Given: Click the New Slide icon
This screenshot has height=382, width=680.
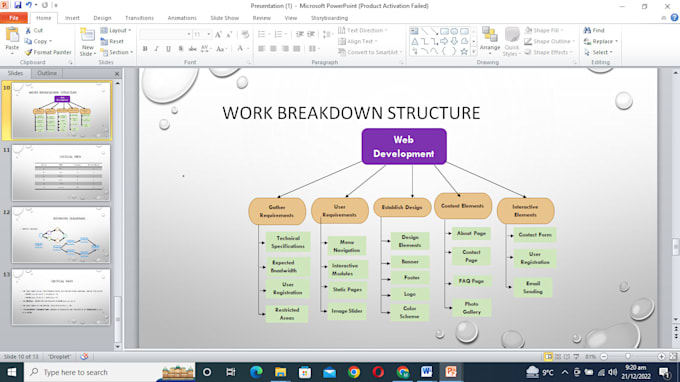Looking at the screenshot, I should (88, 35).
